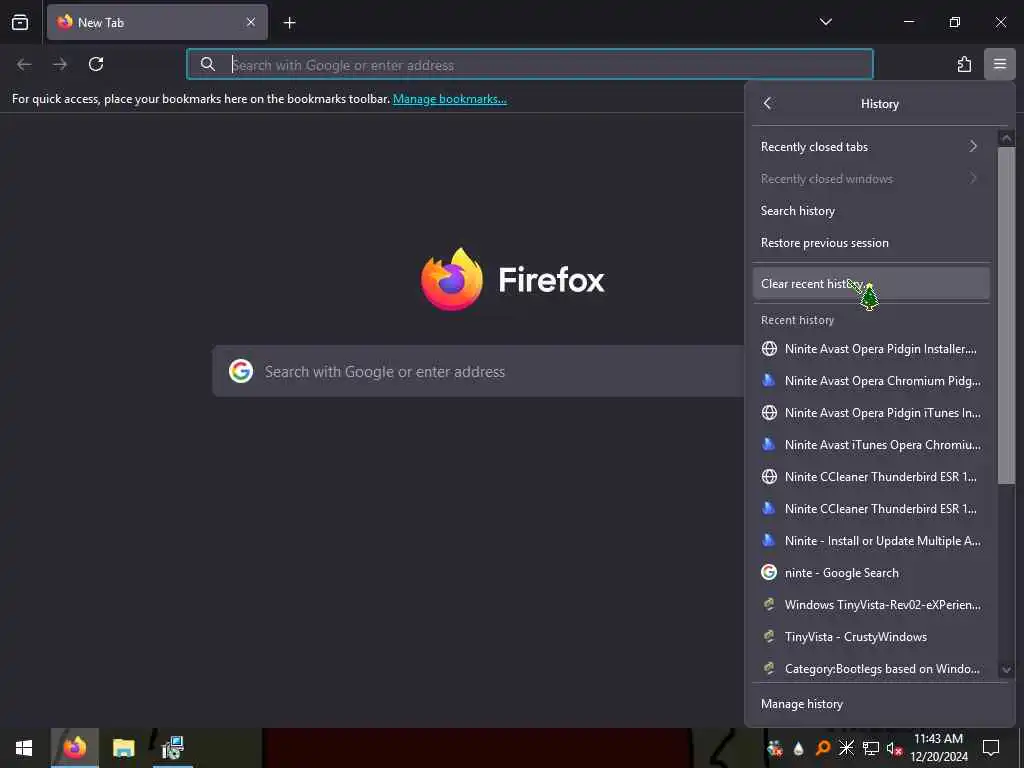Go forward one page arrow
This screenshot has width=1024, height=768.
tap(60, 64)
